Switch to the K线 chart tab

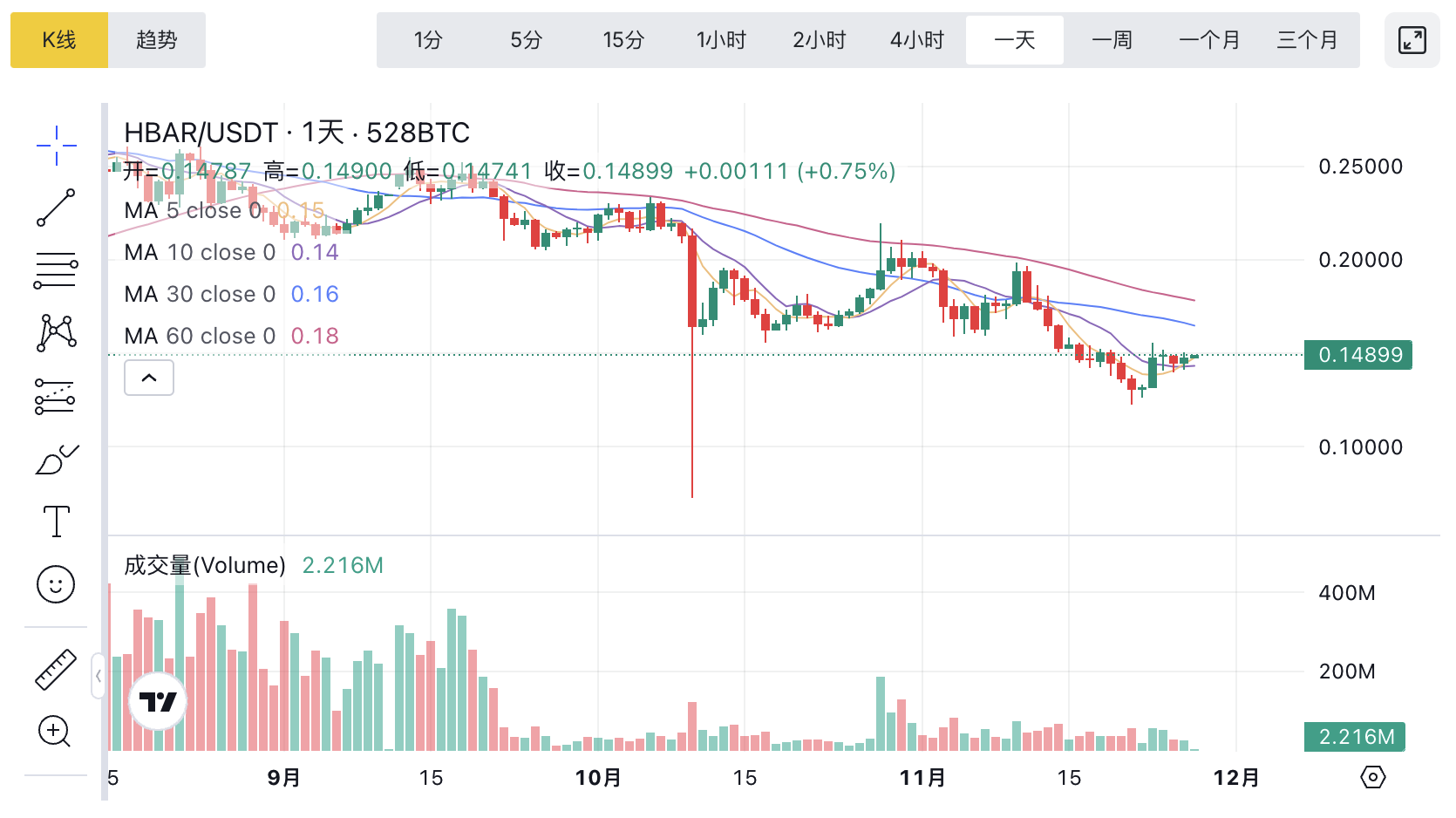click(59, 40)
